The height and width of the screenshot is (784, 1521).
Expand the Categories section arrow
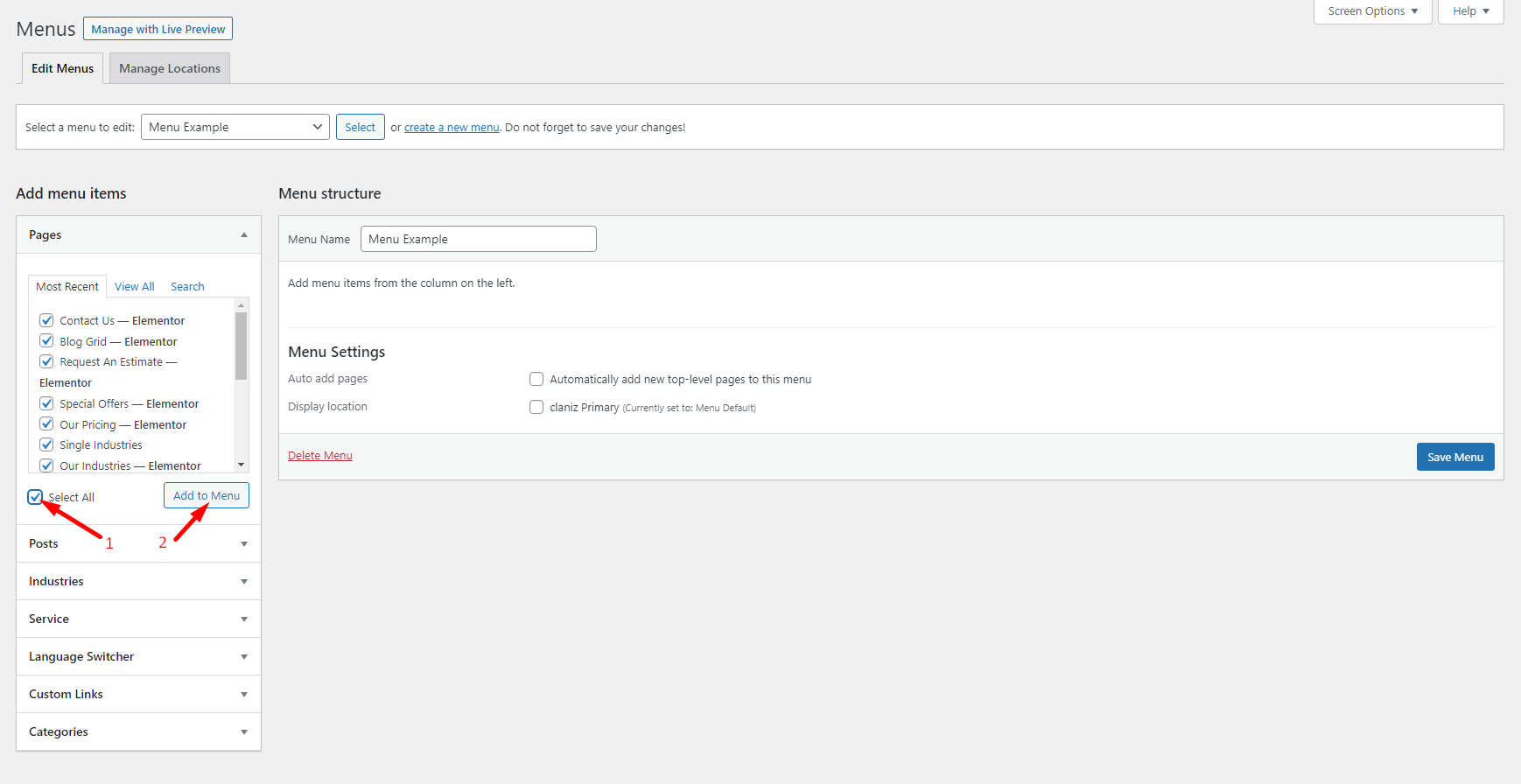(244, 732)
